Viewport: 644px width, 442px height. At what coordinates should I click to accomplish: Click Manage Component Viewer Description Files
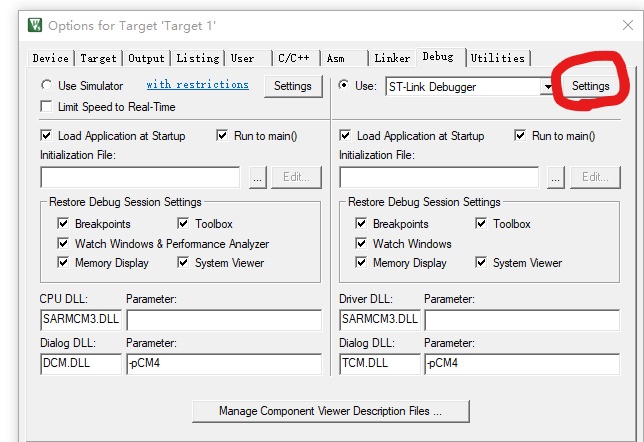pos(331,411)
